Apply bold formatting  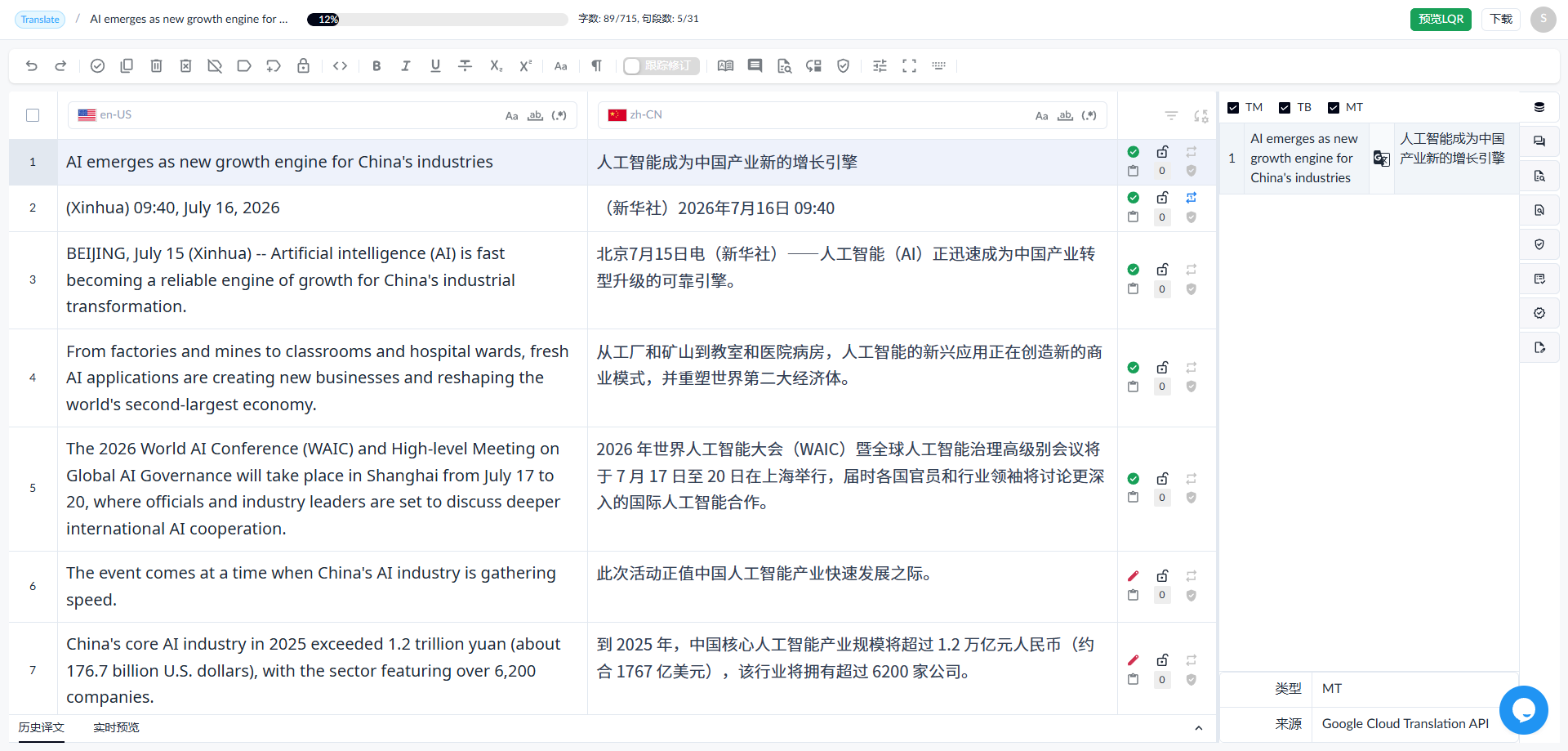tap(376, 66)
